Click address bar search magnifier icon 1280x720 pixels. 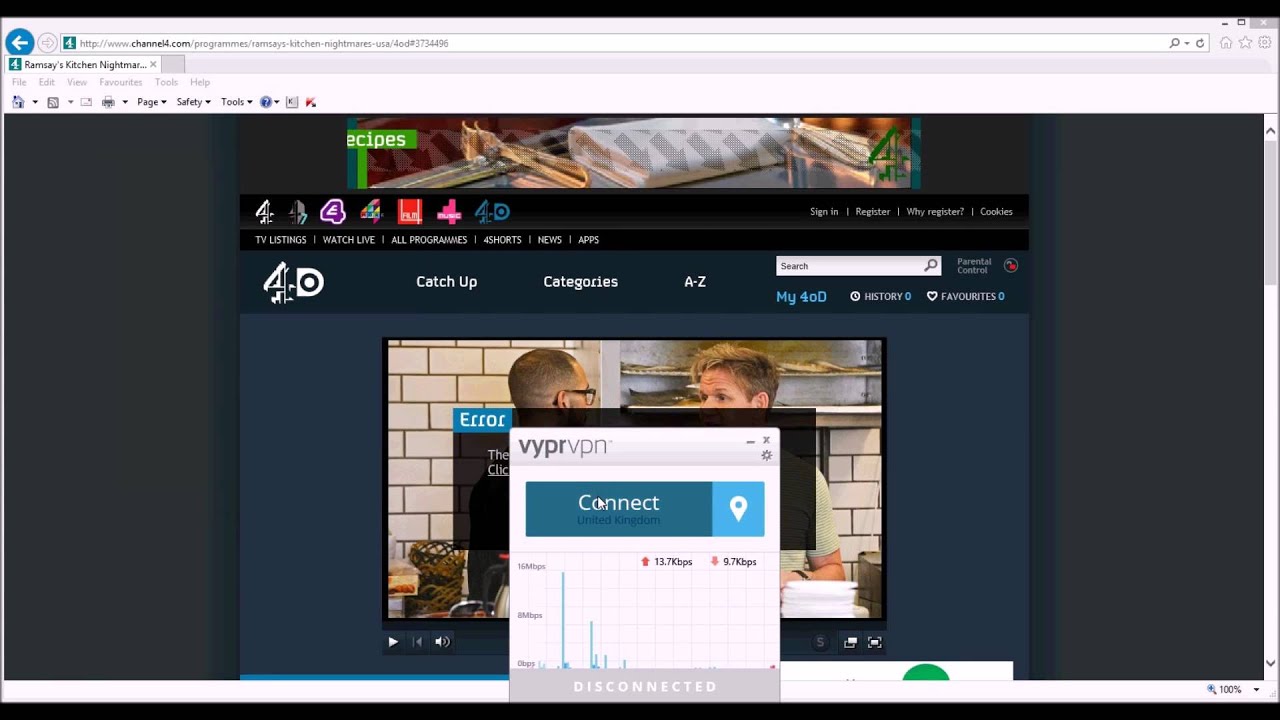pyautogui.click(x=1175, y=43)
